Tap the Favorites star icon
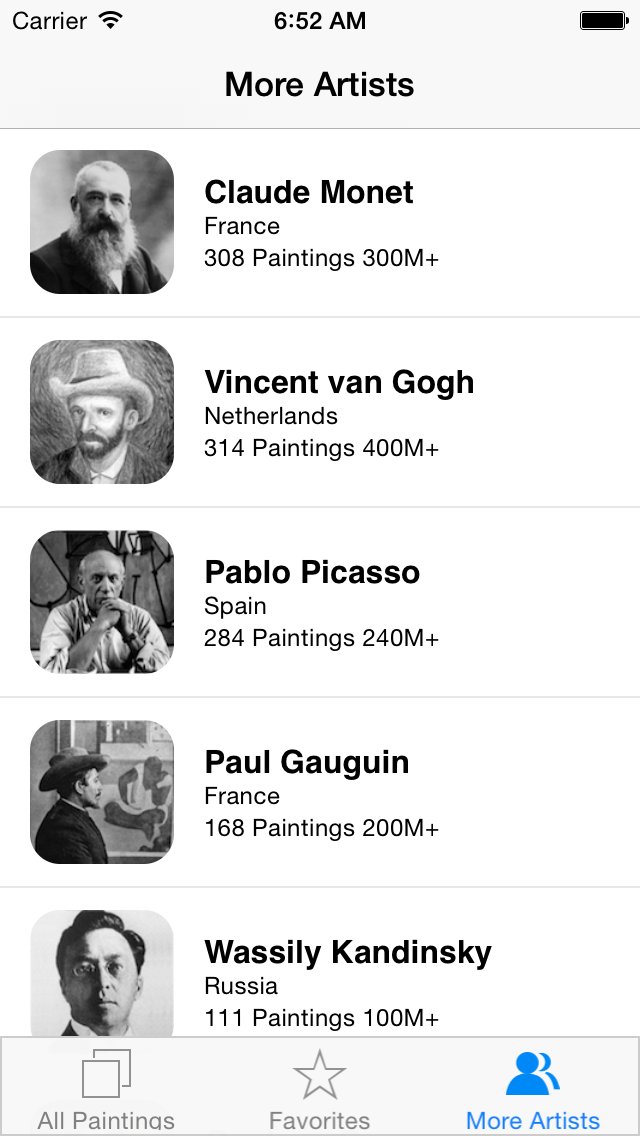 [x=320, y=1074]
